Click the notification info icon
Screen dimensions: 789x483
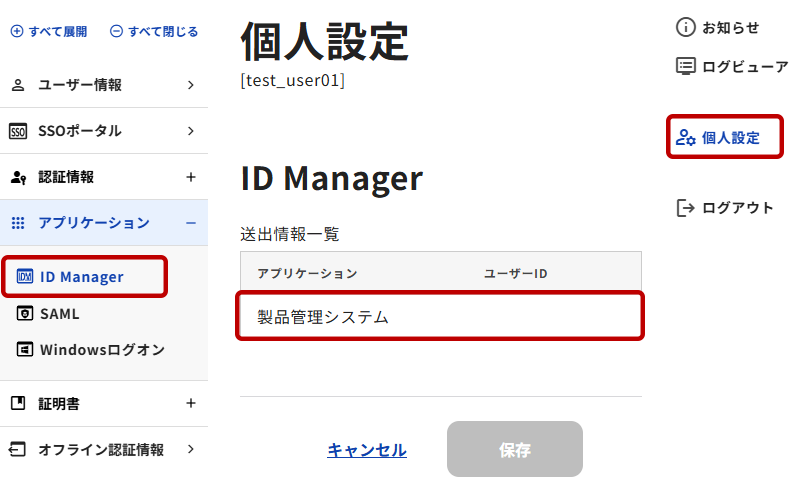(x=685, y=28)
